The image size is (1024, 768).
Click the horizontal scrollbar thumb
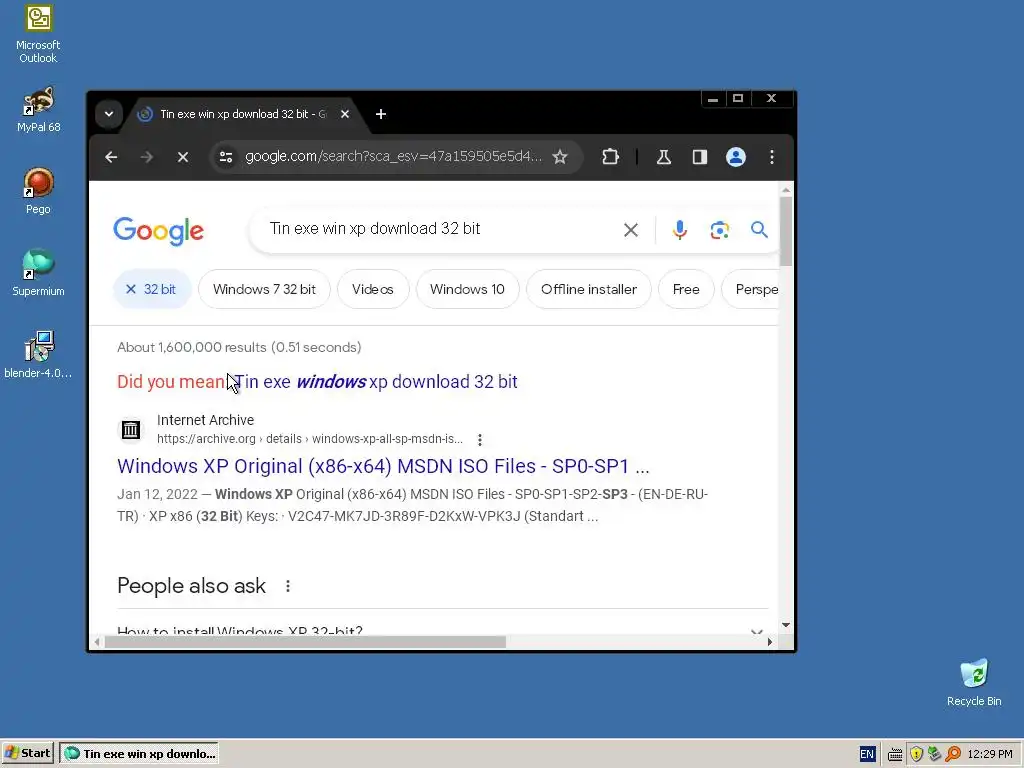(305, 642)
